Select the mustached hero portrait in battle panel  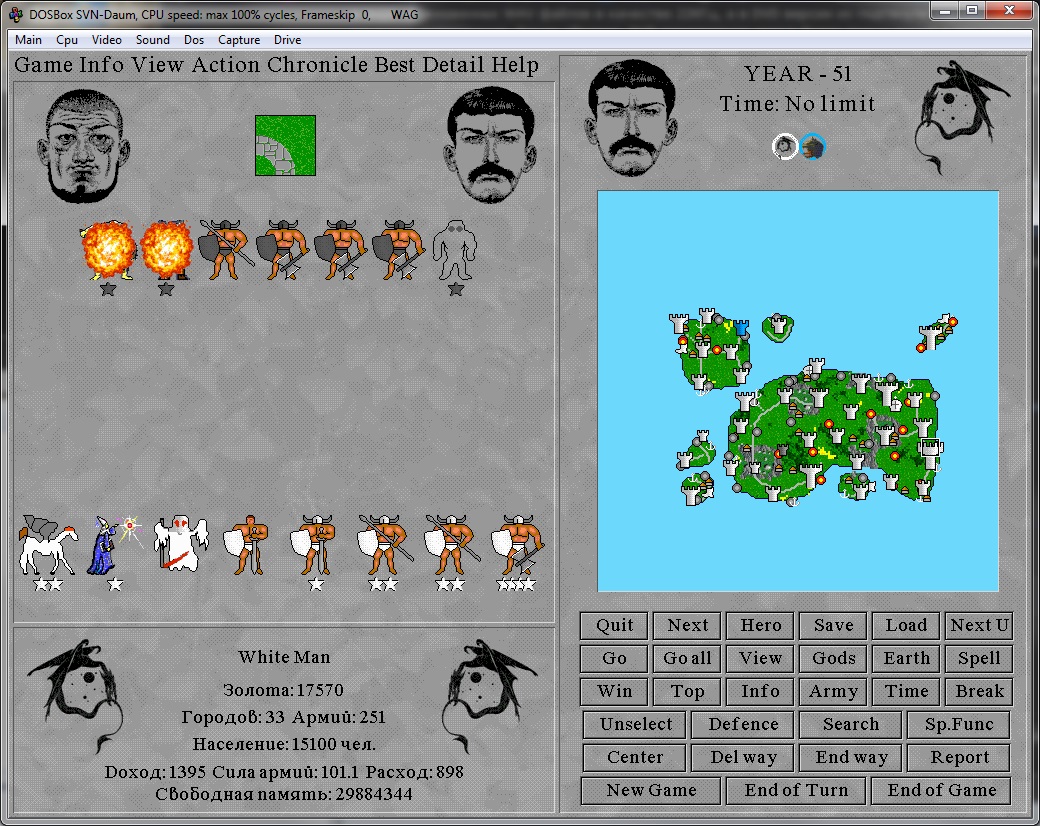[491, 145]
